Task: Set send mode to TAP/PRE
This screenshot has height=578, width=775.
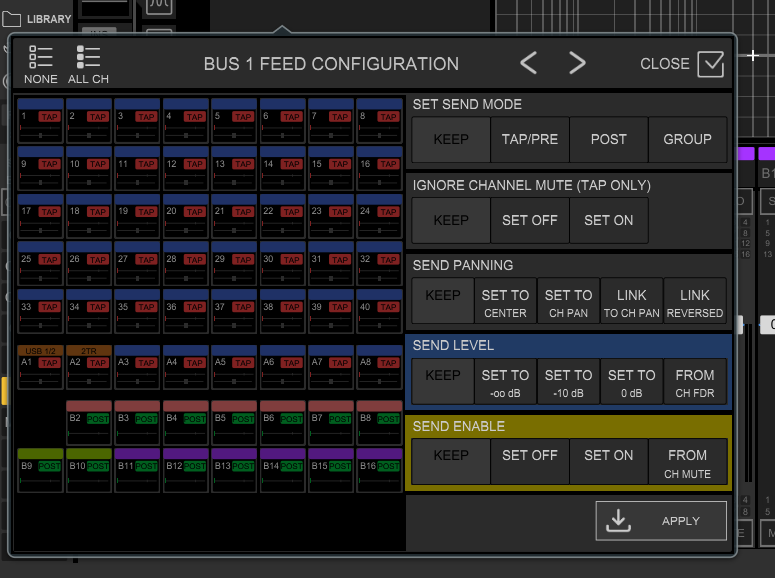Action: pyautogui.click(x=529, y=139)
